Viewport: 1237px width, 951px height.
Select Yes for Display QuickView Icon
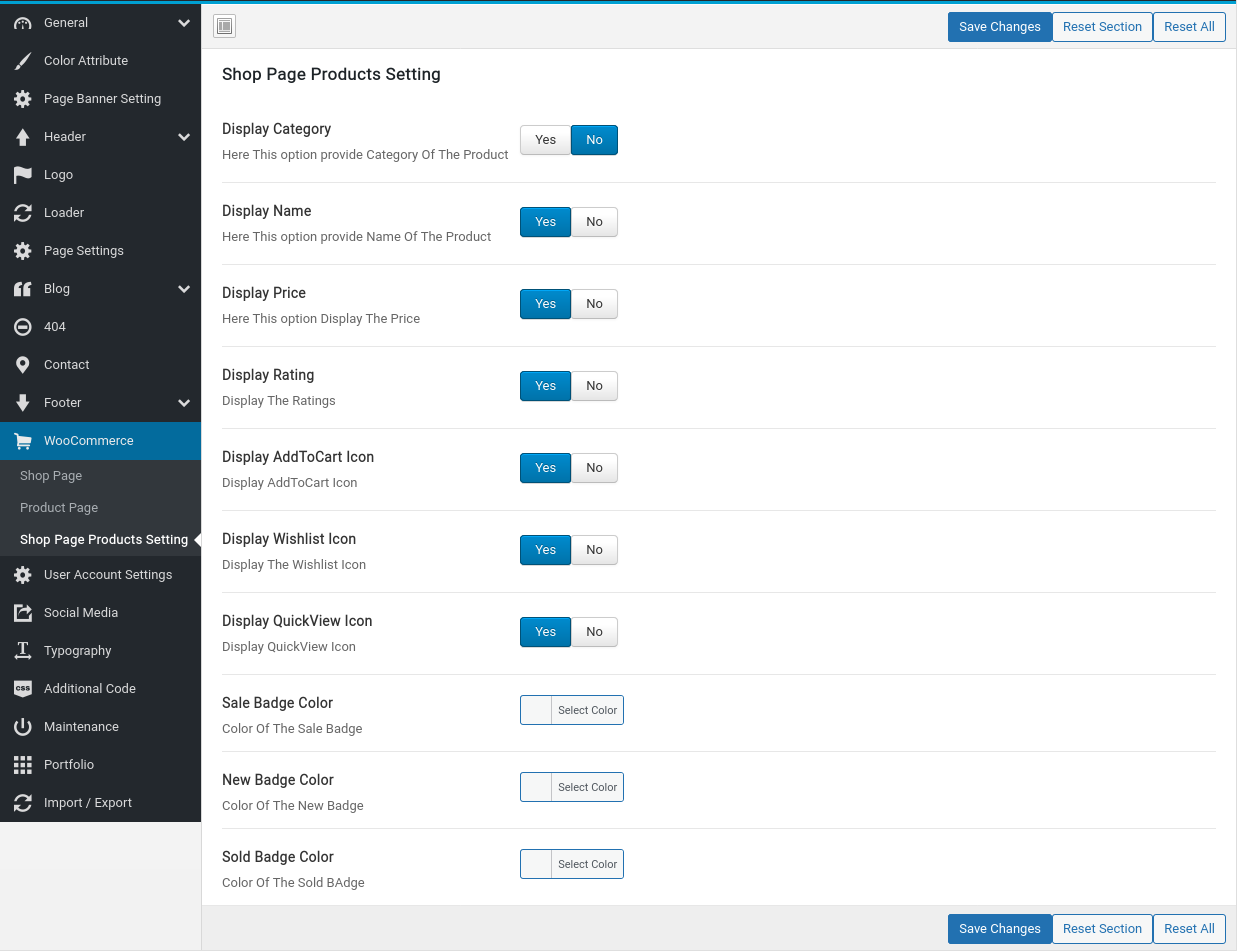point(545,632)
